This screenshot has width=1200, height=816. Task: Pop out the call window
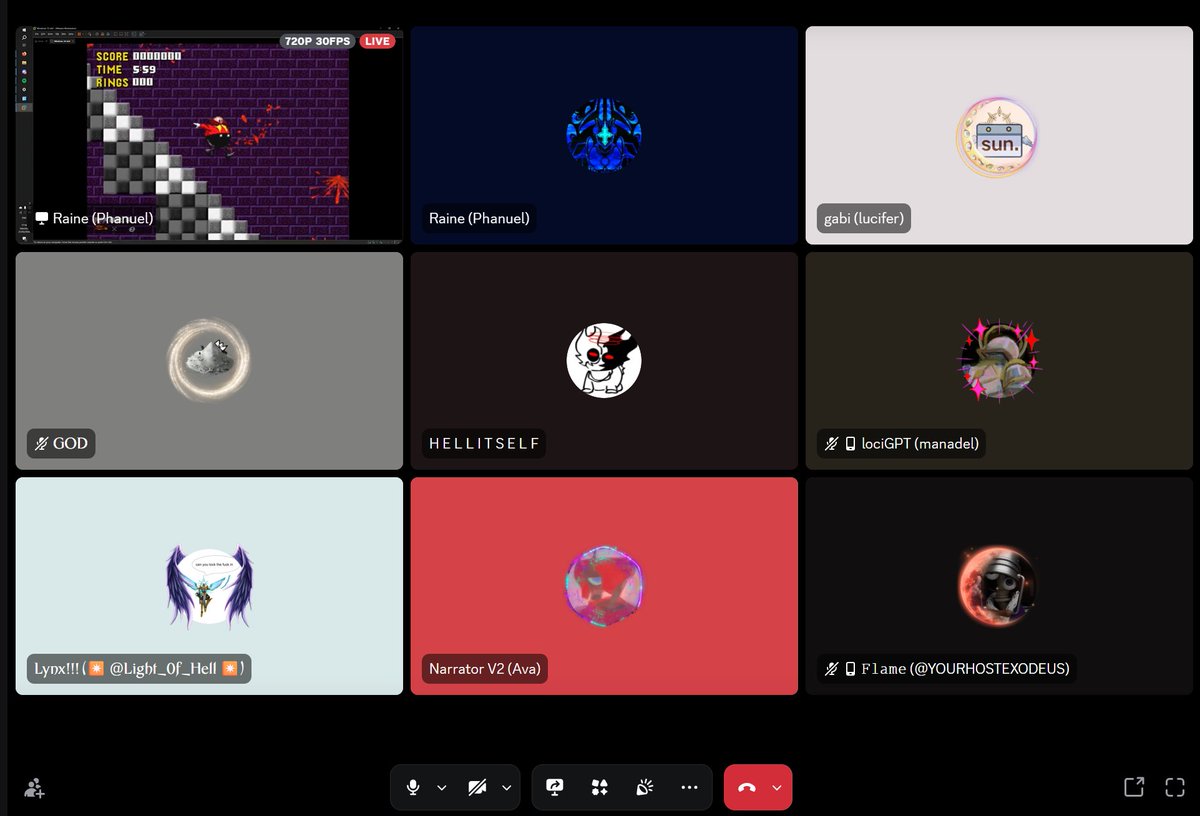coord(1134,787)
